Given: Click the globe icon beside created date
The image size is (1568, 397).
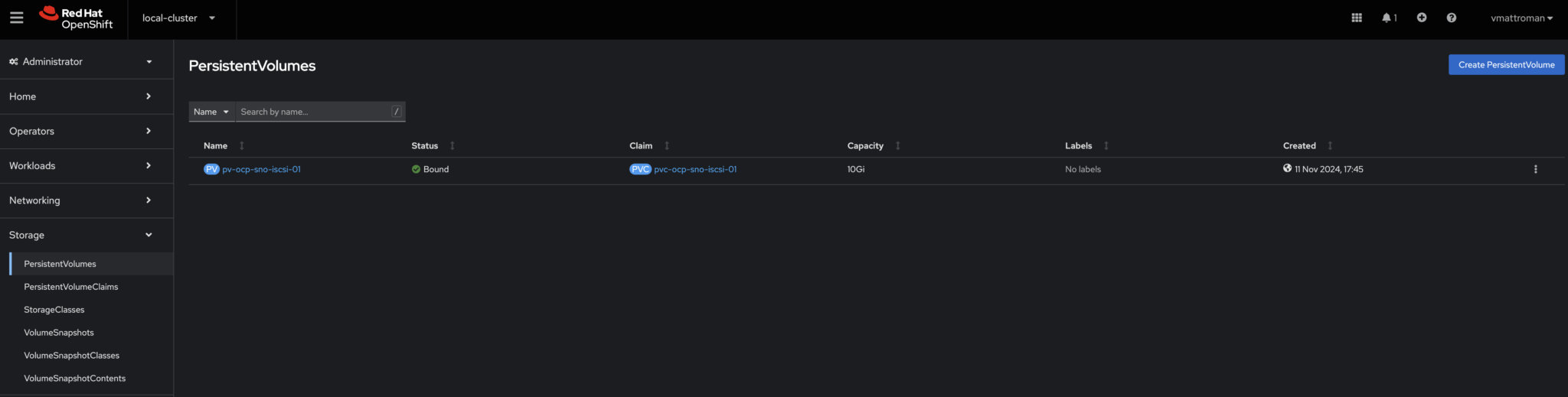Looking at the screenshot, I should point(1287,168).
